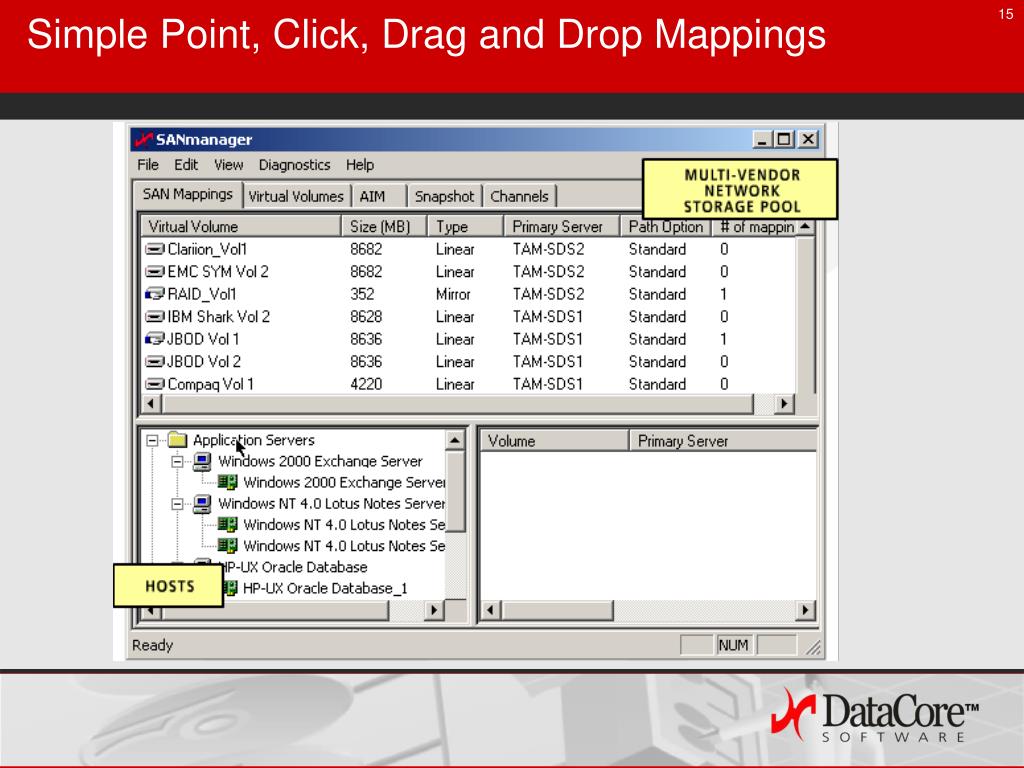Click the Volume column header in mappings pane
The height and width of the screenshot is (768, 1024).
click(x=554, y=441)
